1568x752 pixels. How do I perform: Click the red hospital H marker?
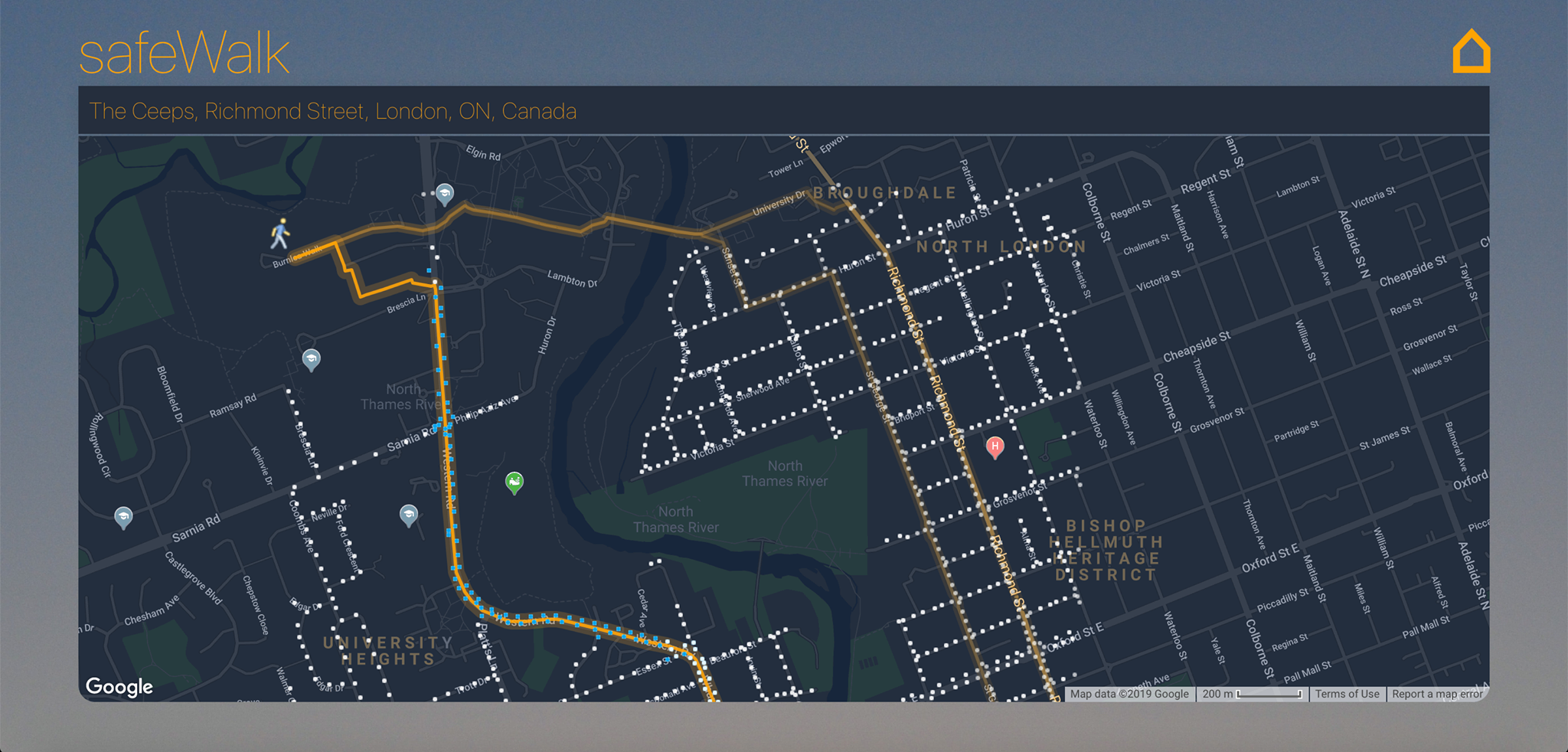point(995,447)
